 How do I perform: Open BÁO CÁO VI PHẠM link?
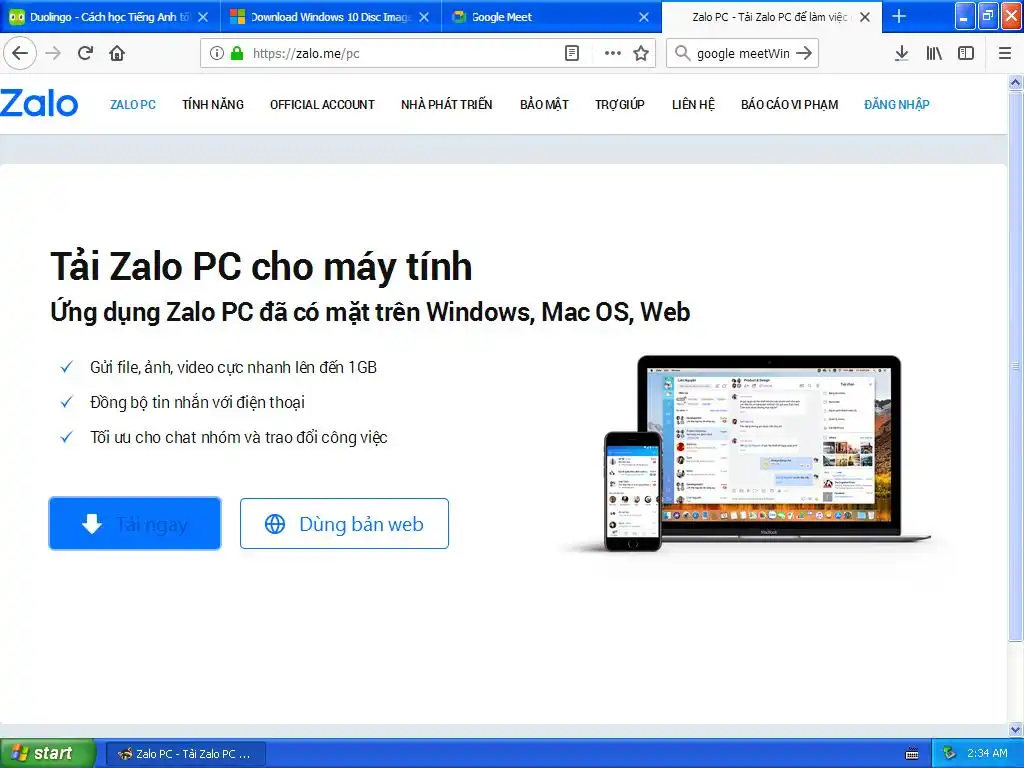(x=790, y=104)
